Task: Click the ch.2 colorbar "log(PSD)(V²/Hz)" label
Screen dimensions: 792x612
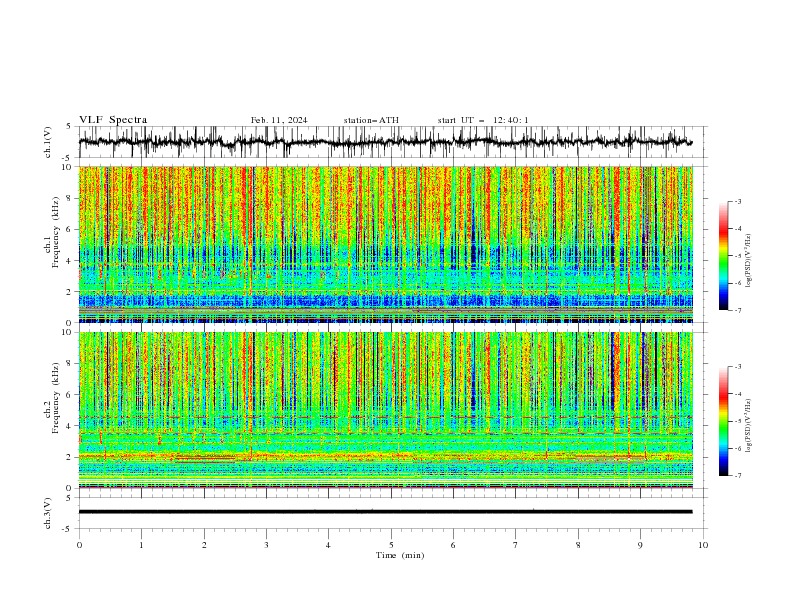Action: coord(749,425)
